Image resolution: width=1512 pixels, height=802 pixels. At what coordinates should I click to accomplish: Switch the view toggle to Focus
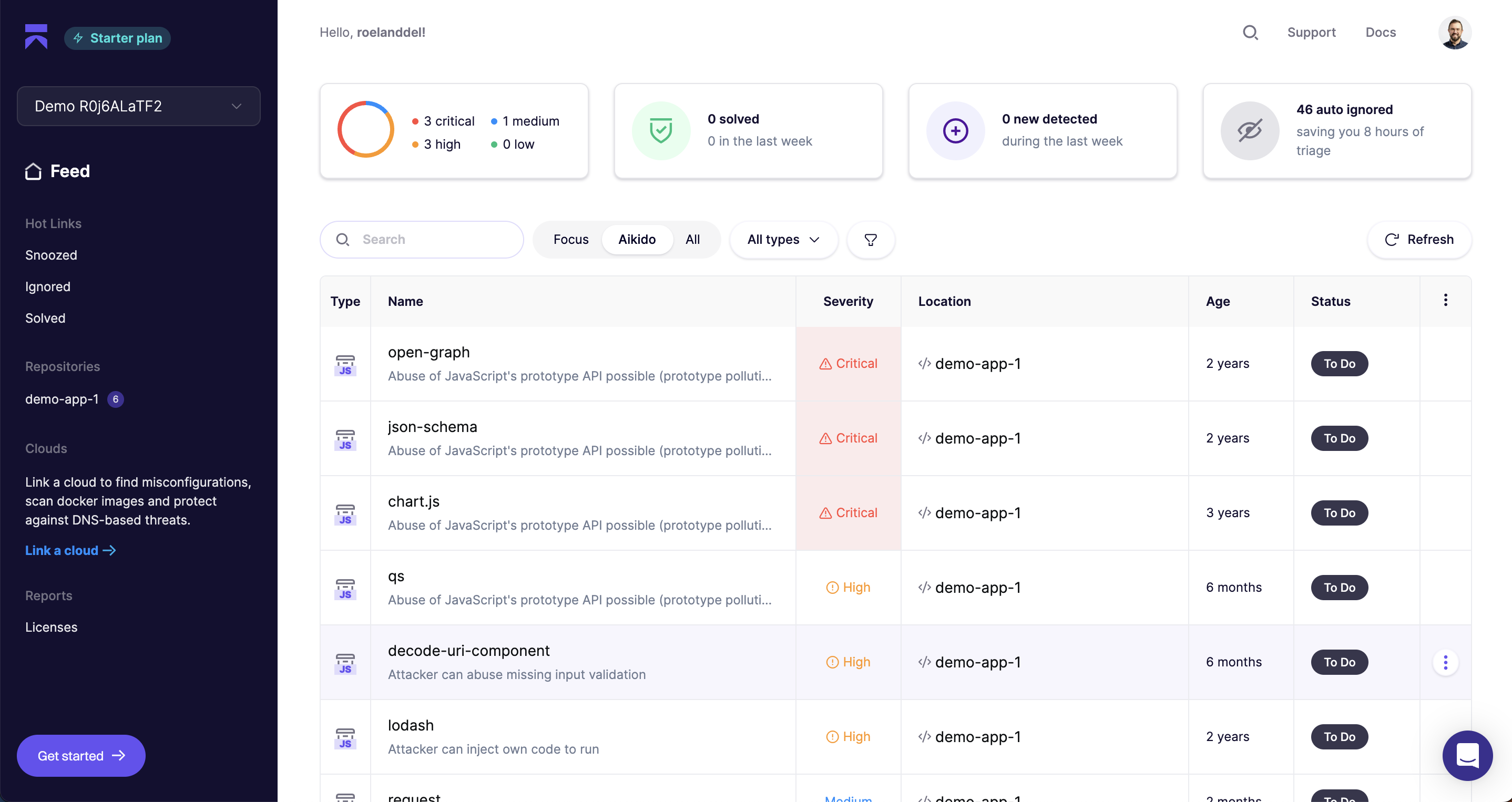click(570, 239)
